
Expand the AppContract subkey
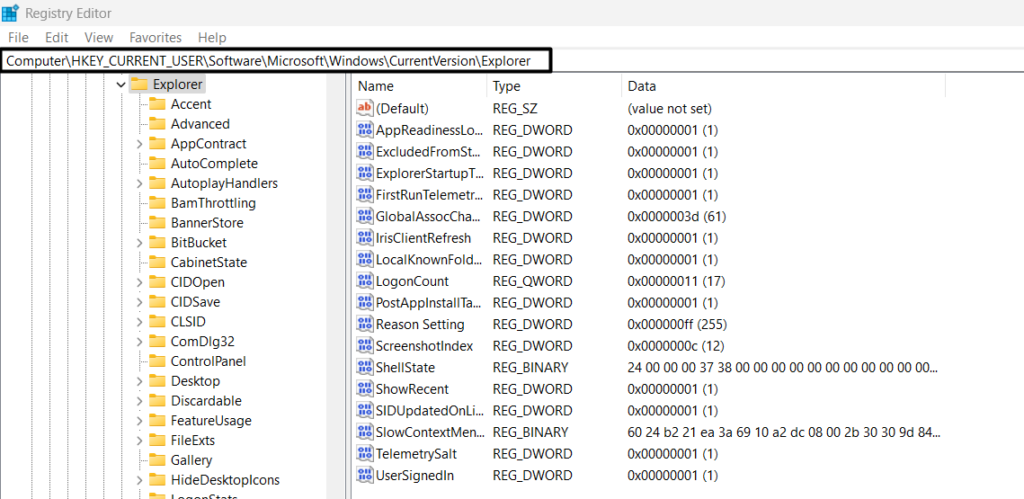140,144
